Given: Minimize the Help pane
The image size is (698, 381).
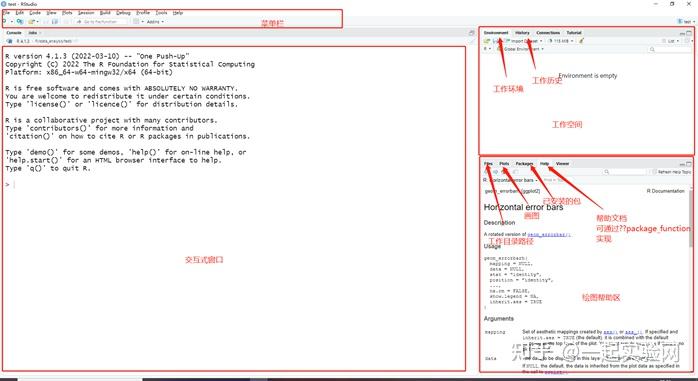Looking at the screenshot, I should pos(682,164).
